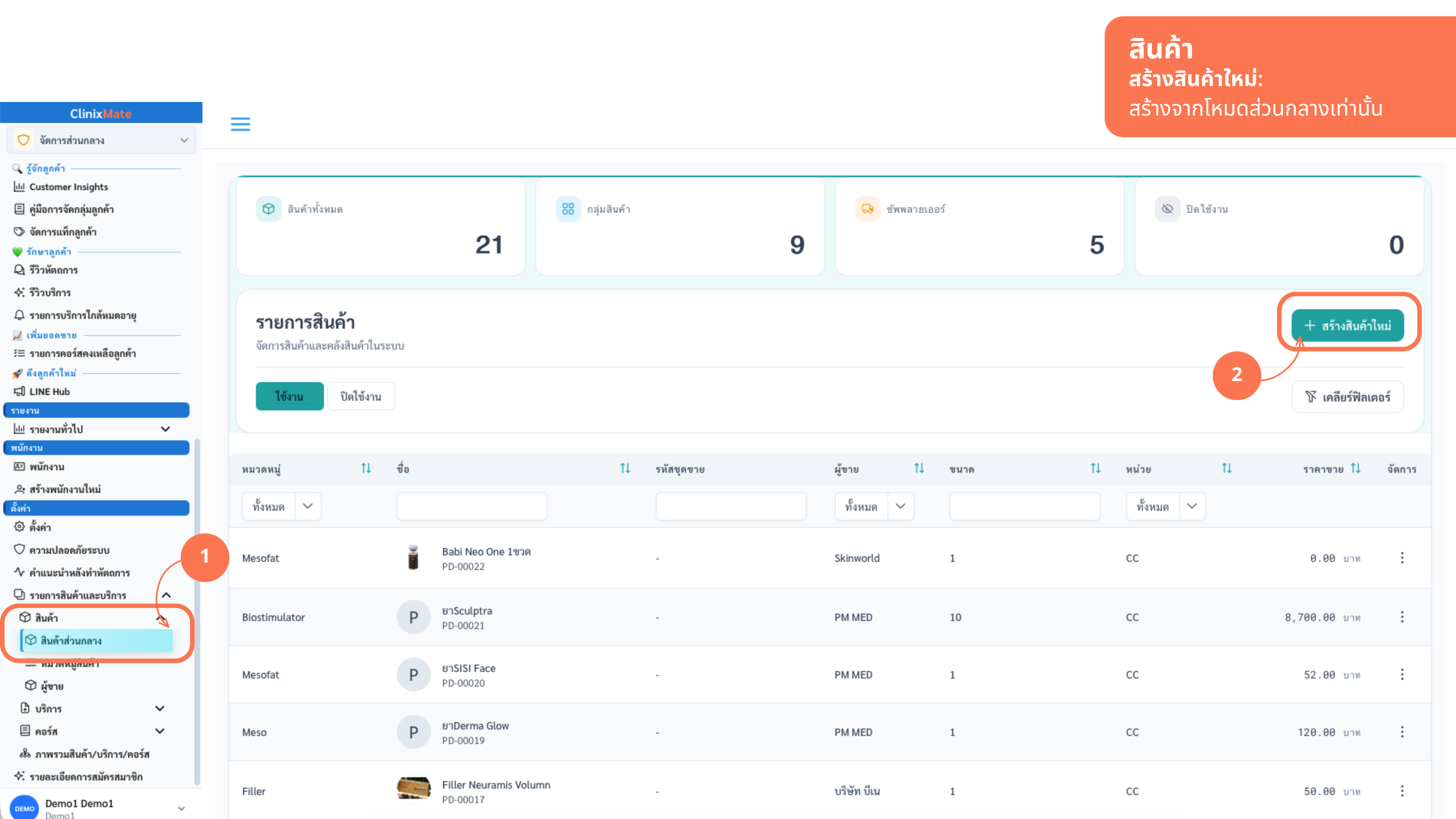Open รีวิวหัตถการ in sidebar
The image size is (1456, 819).
pyautogui.click(x=46, y=270)
